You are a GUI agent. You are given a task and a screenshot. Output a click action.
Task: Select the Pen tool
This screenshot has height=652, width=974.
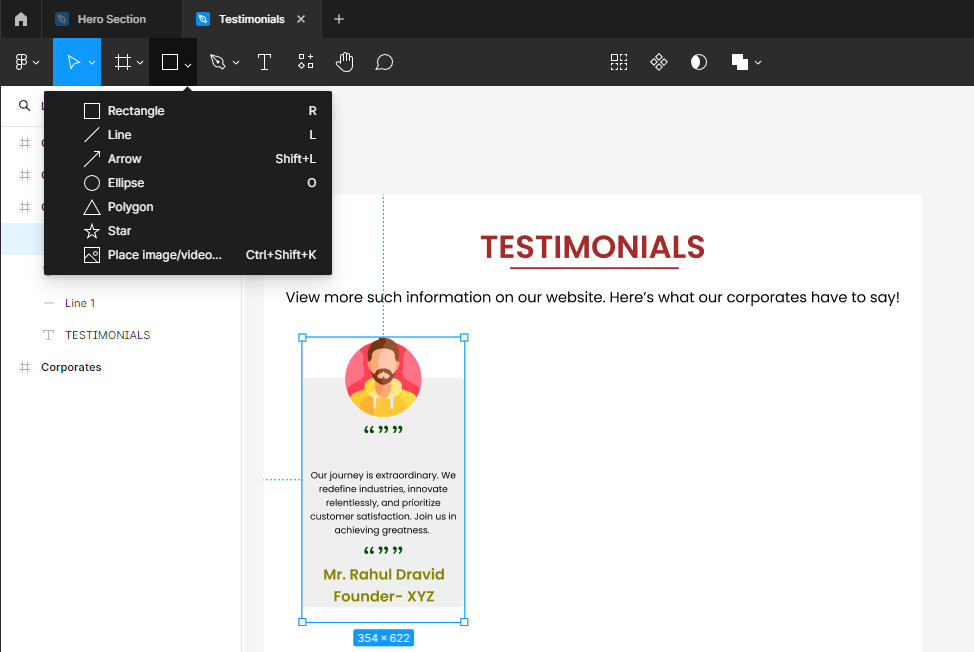coord(218,62)
